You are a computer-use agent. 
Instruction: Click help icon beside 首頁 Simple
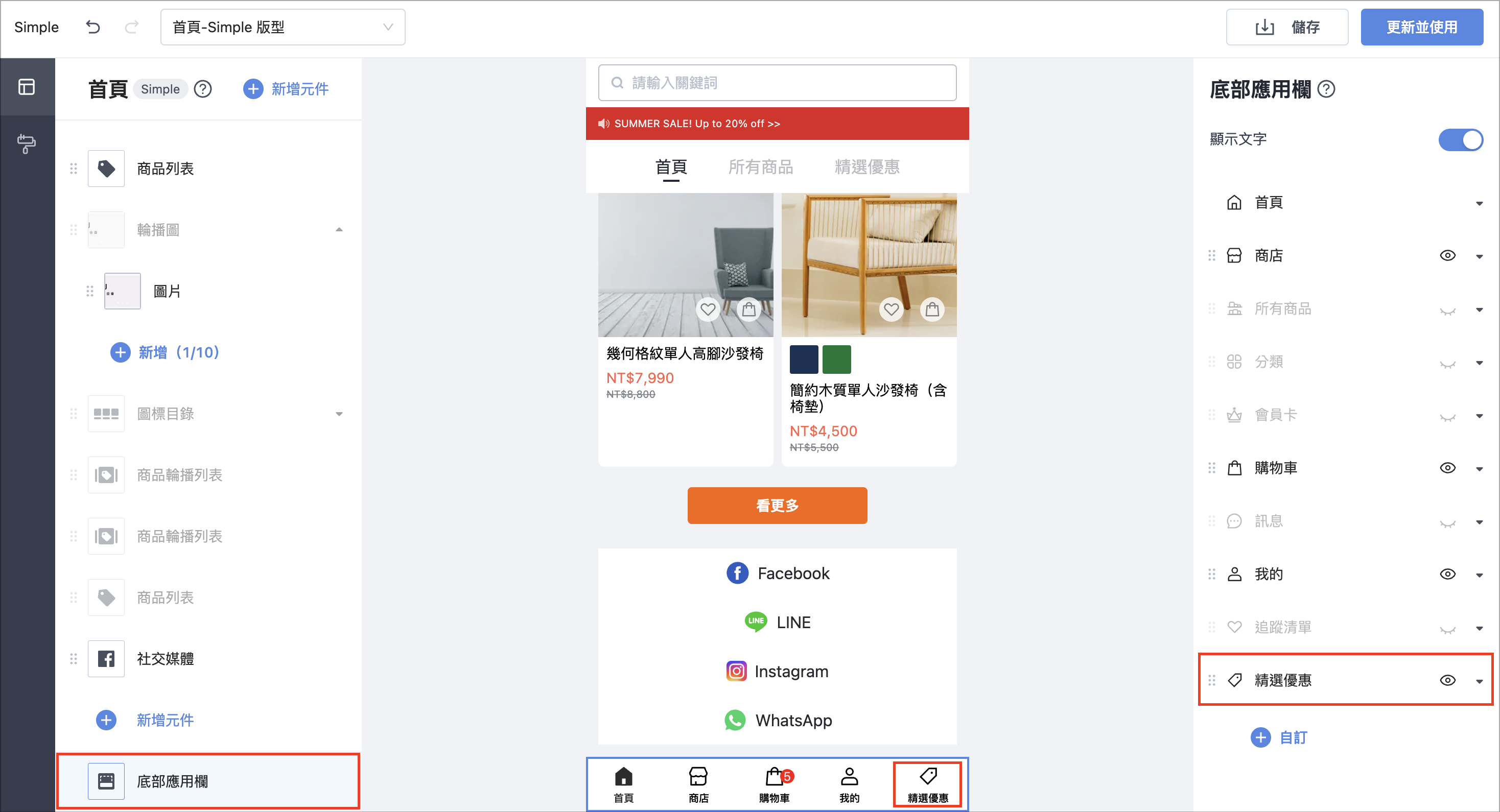pos(203,89)
